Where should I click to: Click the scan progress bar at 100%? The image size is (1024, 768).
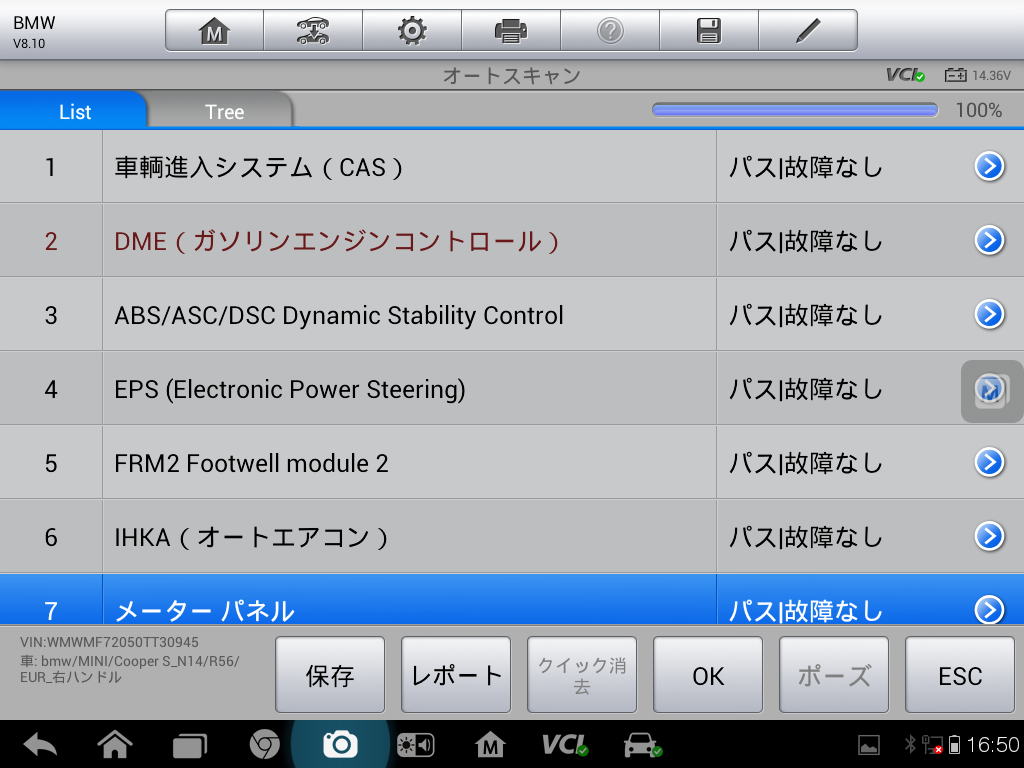[x=795, y=110]
